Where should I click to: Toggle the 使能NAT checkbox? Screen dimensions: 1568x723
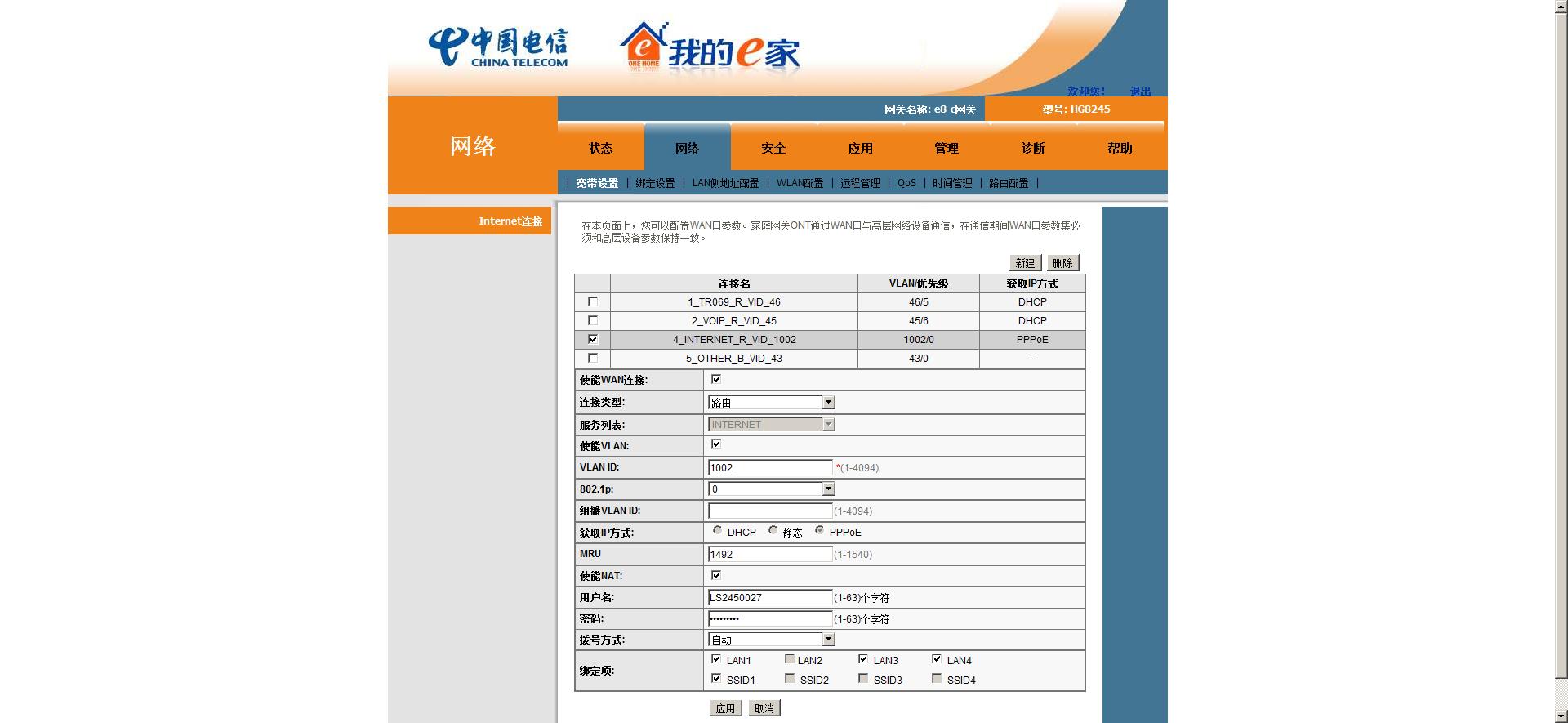point(716,575)
